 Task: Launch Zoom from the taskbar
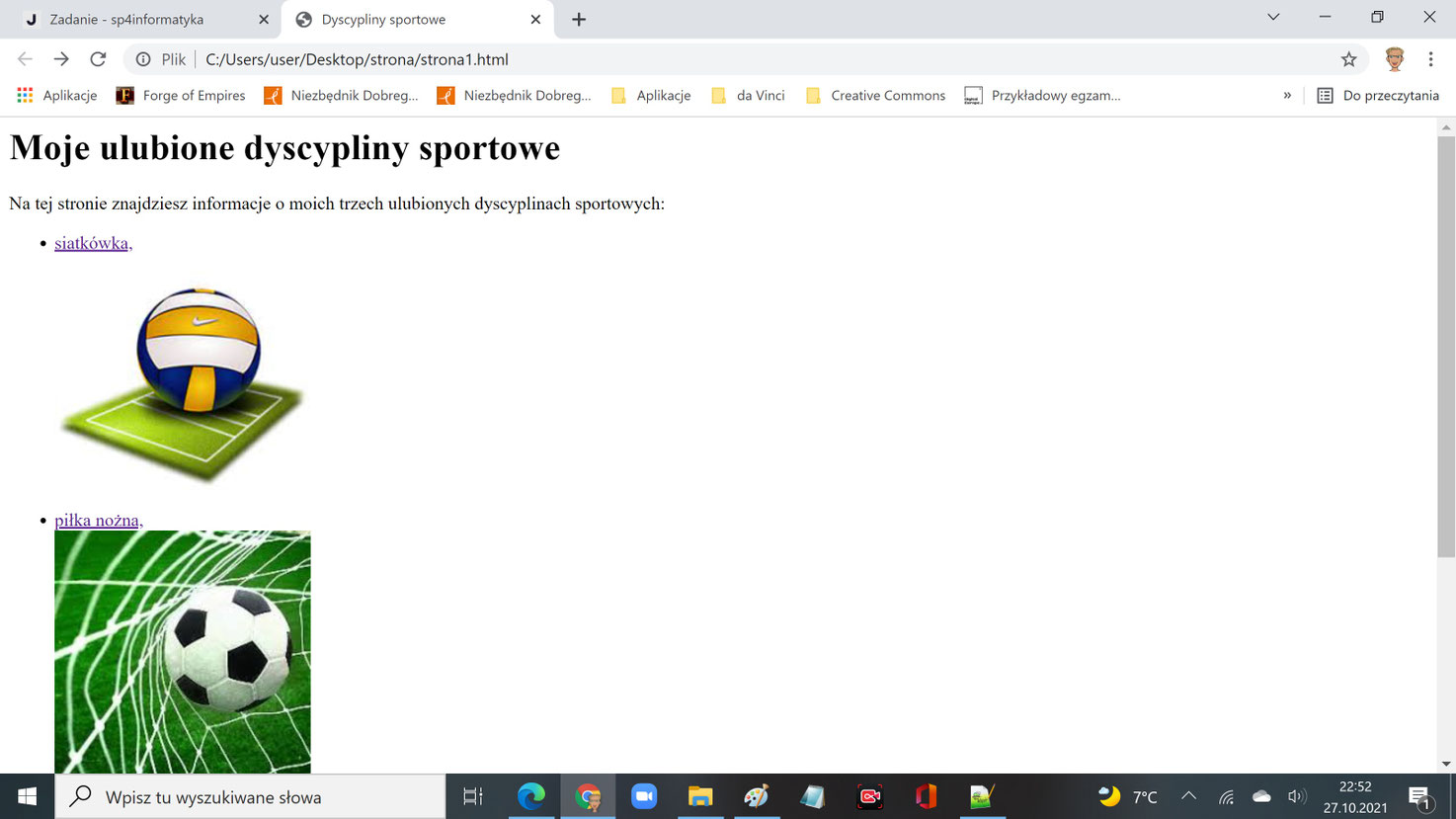pos(644,796)
